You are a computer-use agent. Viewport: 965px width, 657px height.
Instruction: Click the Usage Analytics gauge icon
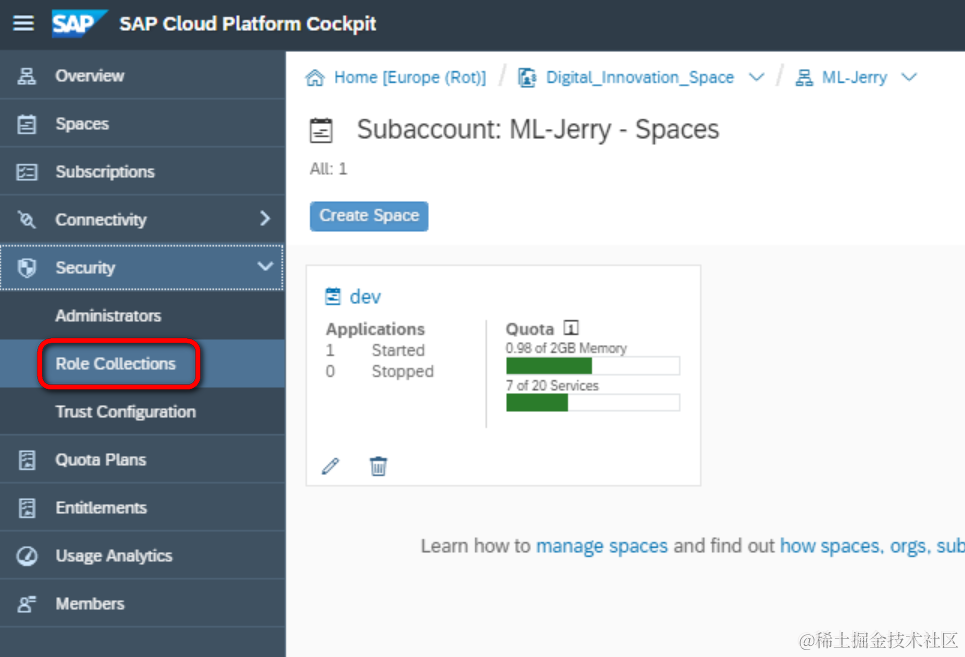27,556
